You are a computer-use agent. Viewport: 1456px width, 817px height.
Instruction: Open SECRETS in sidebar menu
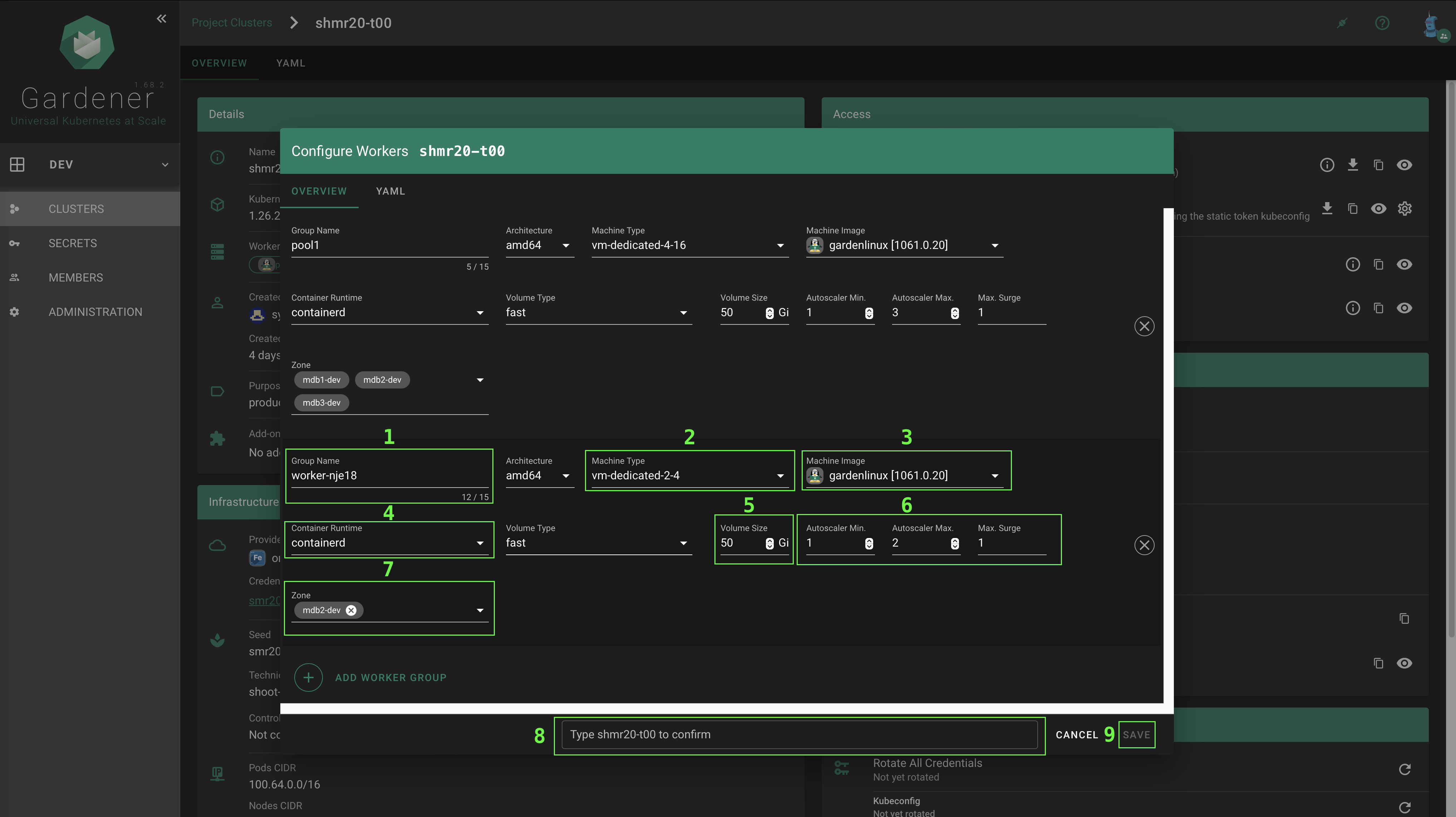(x=72, y=243)
